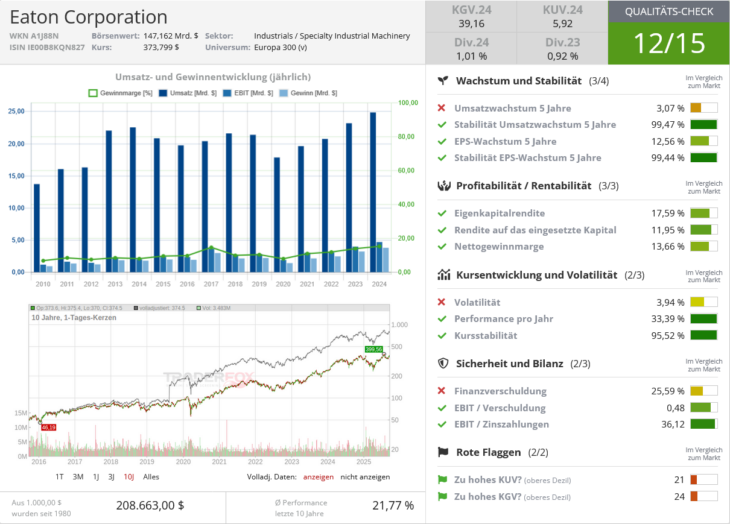Click the green check next to EBIT / Verschuldung
730x524 pixels.
point(442,408)
